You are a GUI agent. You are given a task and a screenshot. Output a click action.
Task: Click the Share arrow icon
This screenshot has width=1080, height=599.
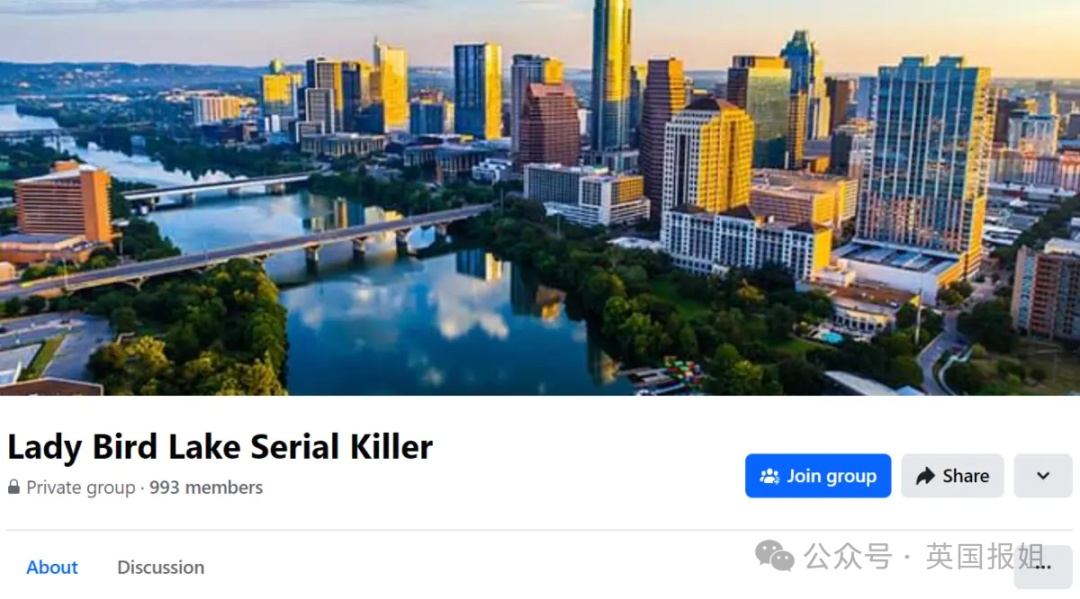pos(925,476)
